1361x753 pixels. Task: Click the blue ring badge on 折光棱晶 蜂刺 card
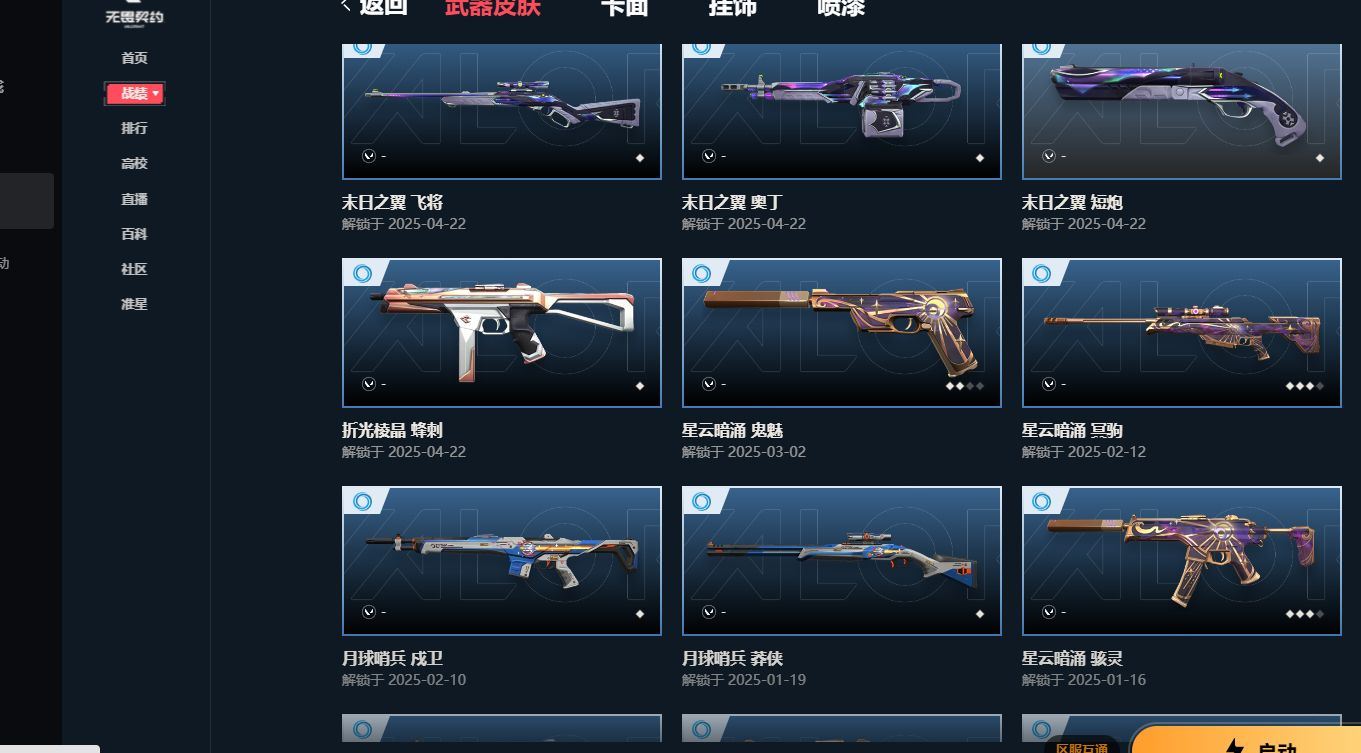click(362, 273)
